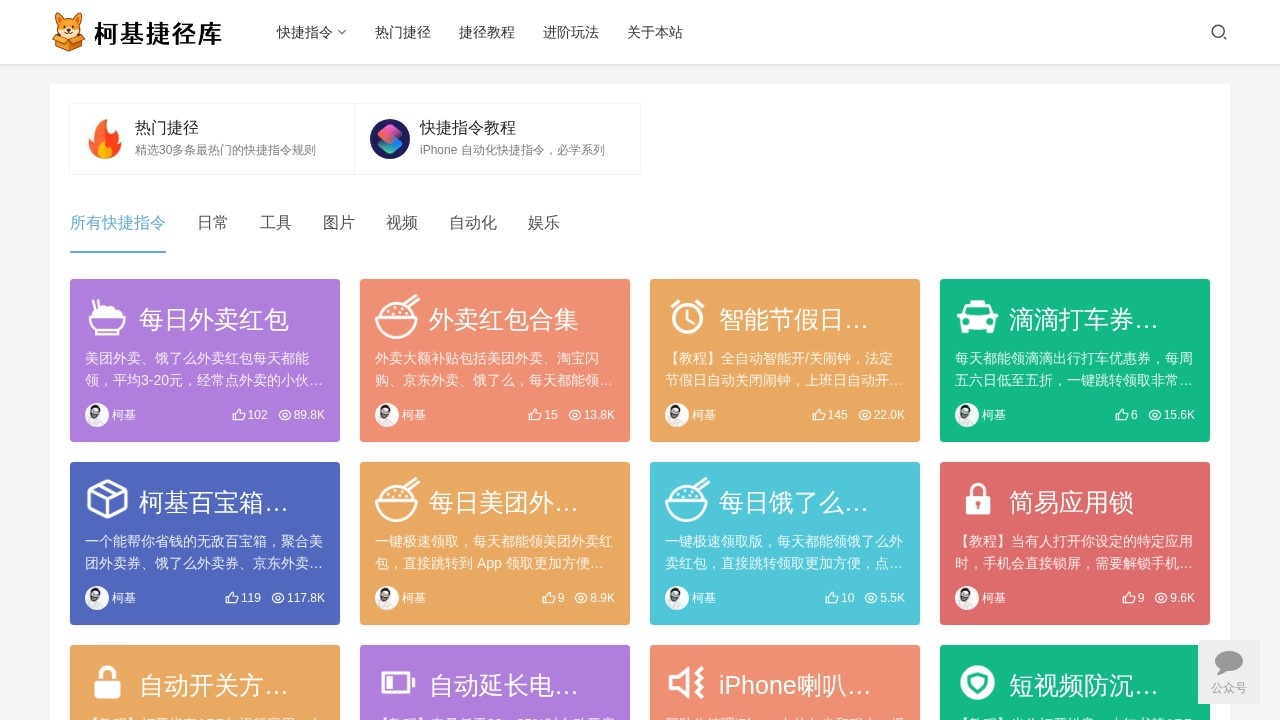
Task: Click description starting 一键极速领取，每天都能领美团
Action: coord(495,552)
